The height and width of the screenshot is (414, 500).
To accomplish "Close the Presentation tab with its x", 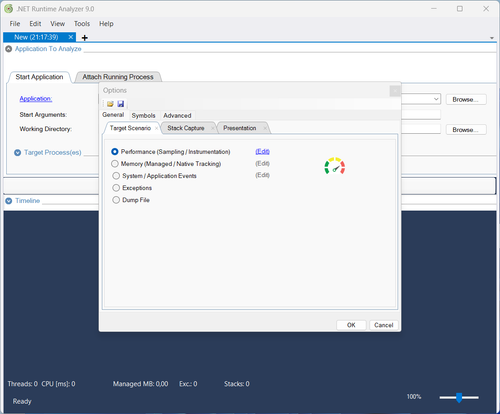I will point(265,128).
